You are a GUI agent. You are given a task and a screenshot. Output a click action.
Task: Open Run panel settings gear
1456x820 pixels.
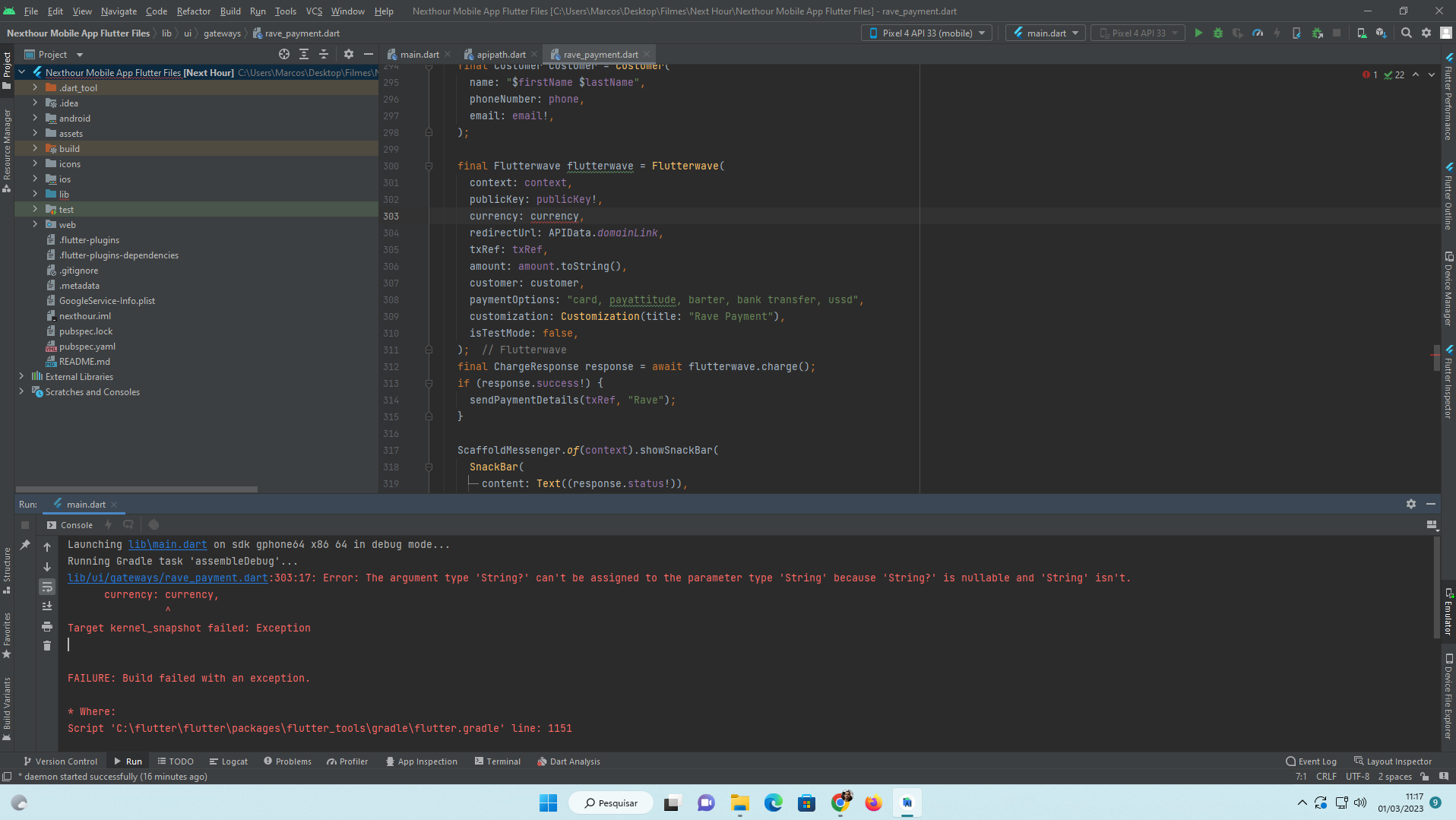tap(1411, 504)
